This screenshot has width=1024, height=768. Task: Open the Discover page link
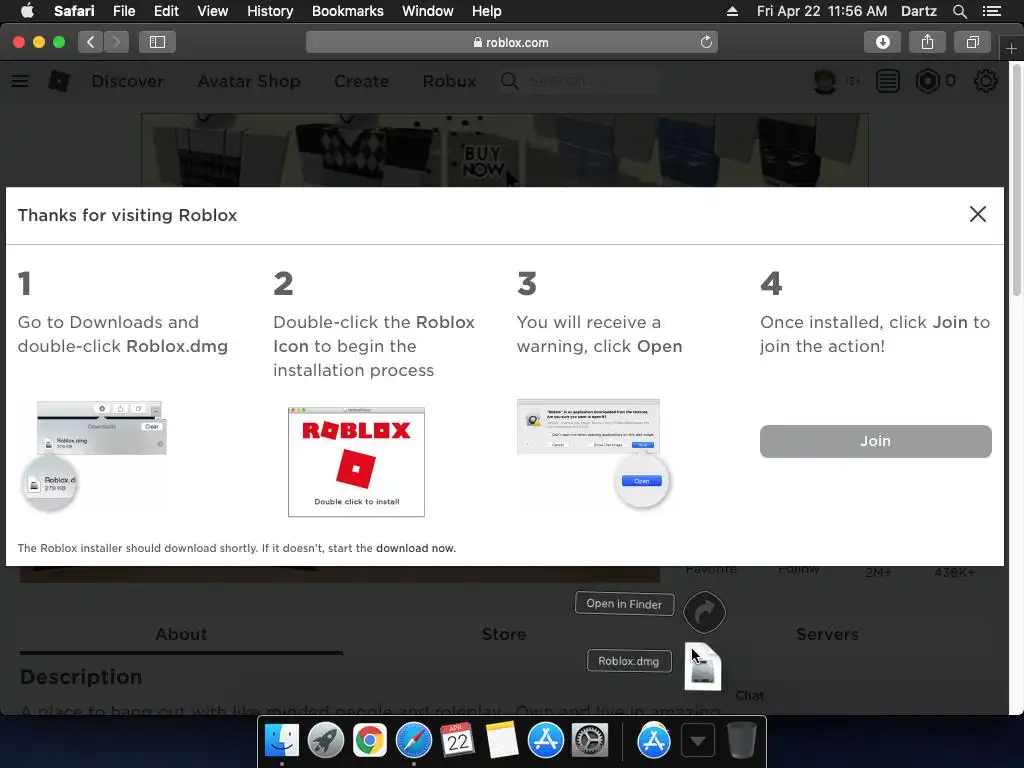pyautogui.click(x=127, y=81)
